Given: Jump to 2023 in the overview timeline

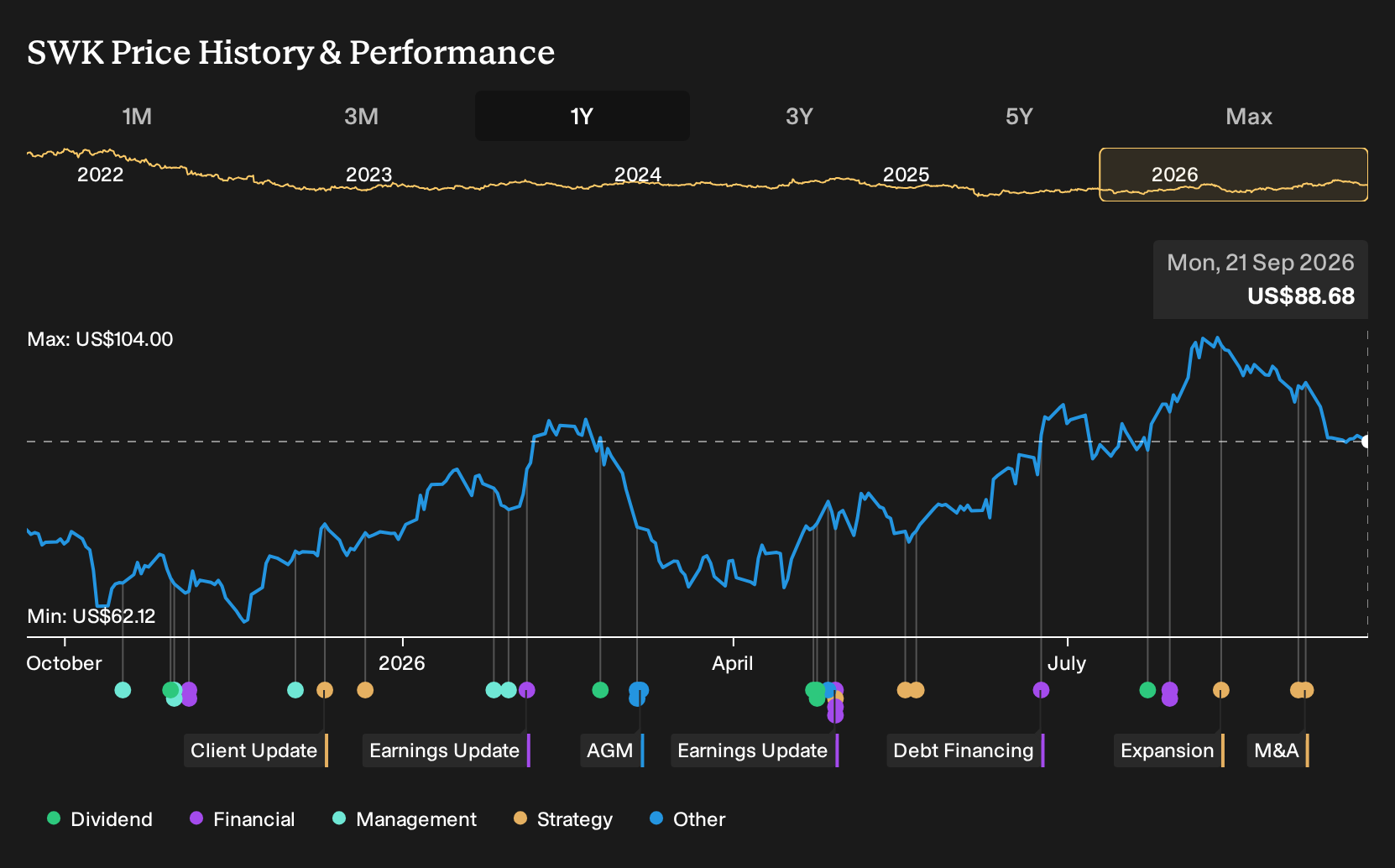Looking at the screenshot, I should coord(368,175).
